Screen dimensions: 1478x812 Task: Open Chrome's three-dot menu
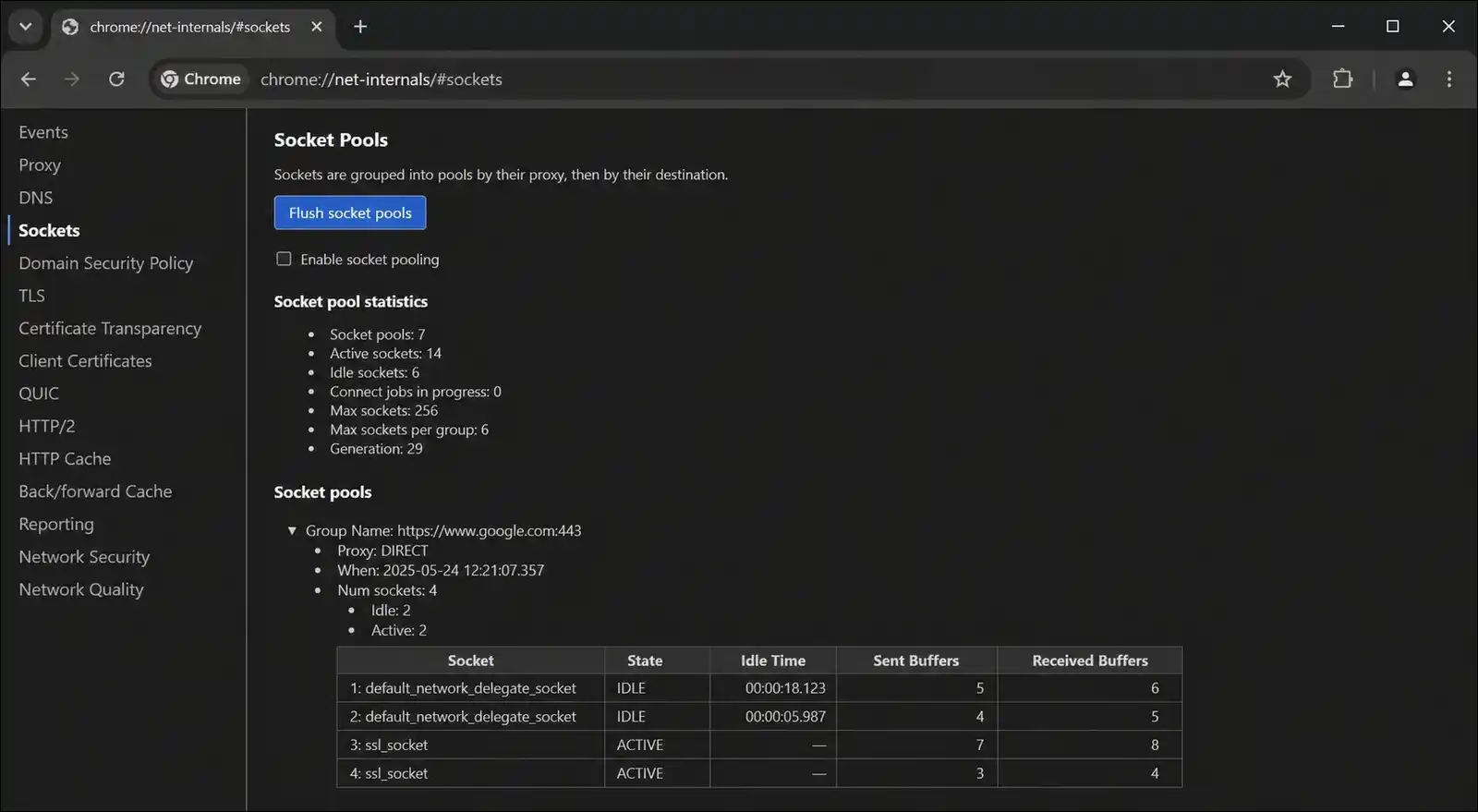click(1448, 79)
